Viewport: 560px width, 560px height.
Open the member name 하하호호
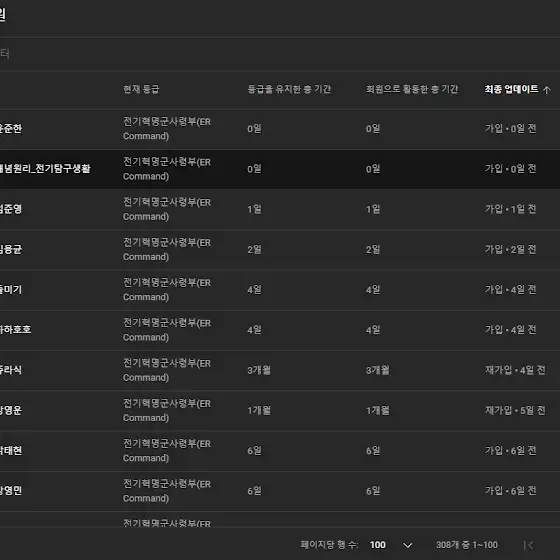15,329
